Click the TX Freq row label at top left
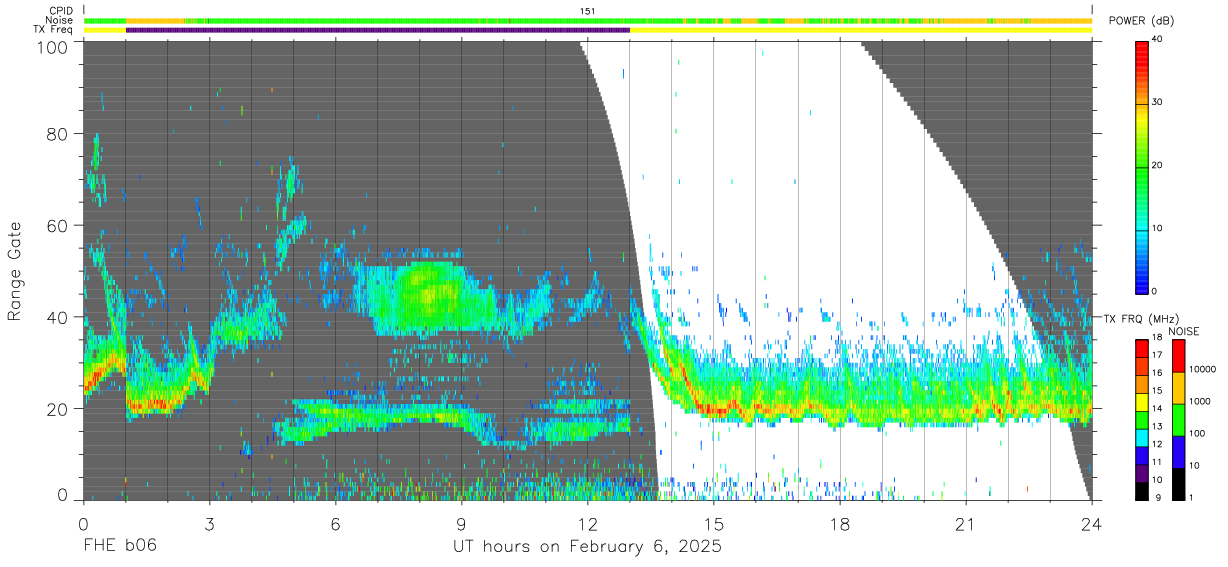 click(x=54, y=30)
